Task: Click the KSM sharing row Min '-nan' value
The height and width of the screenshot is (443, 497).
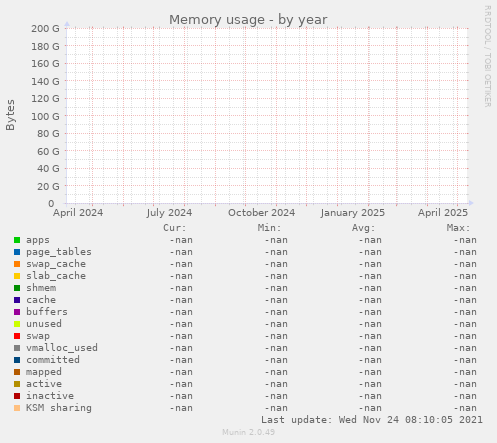Action: [x=276, y=408]
